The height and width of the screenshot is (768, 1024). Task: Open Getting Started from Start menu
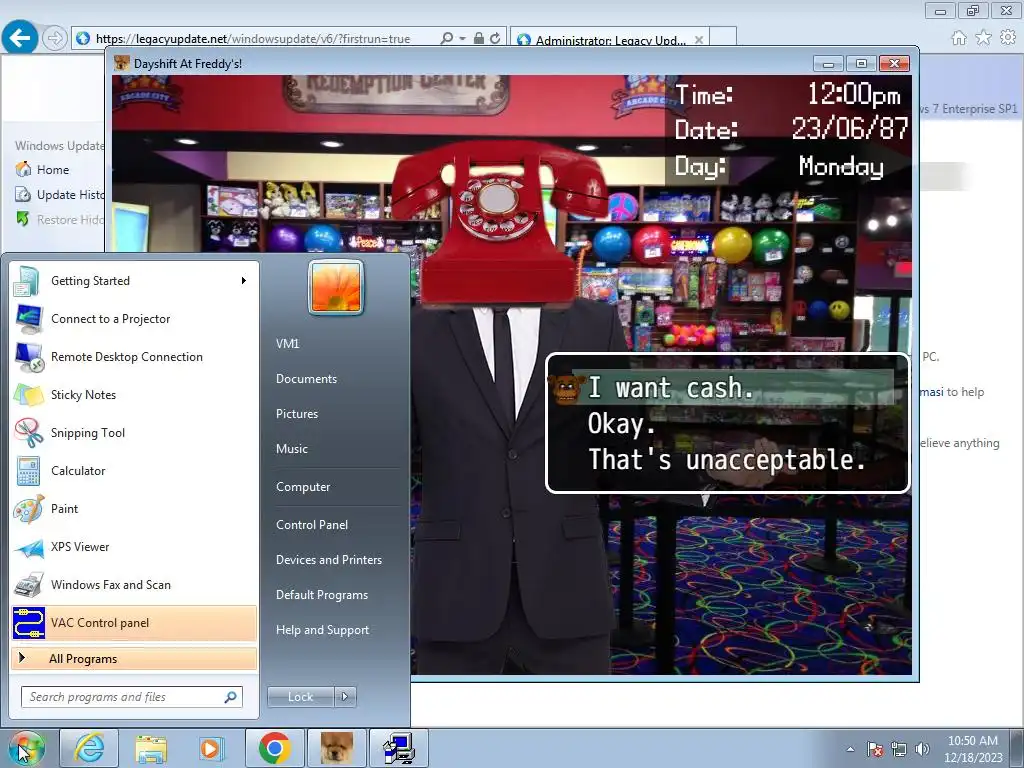pos(134,281)
